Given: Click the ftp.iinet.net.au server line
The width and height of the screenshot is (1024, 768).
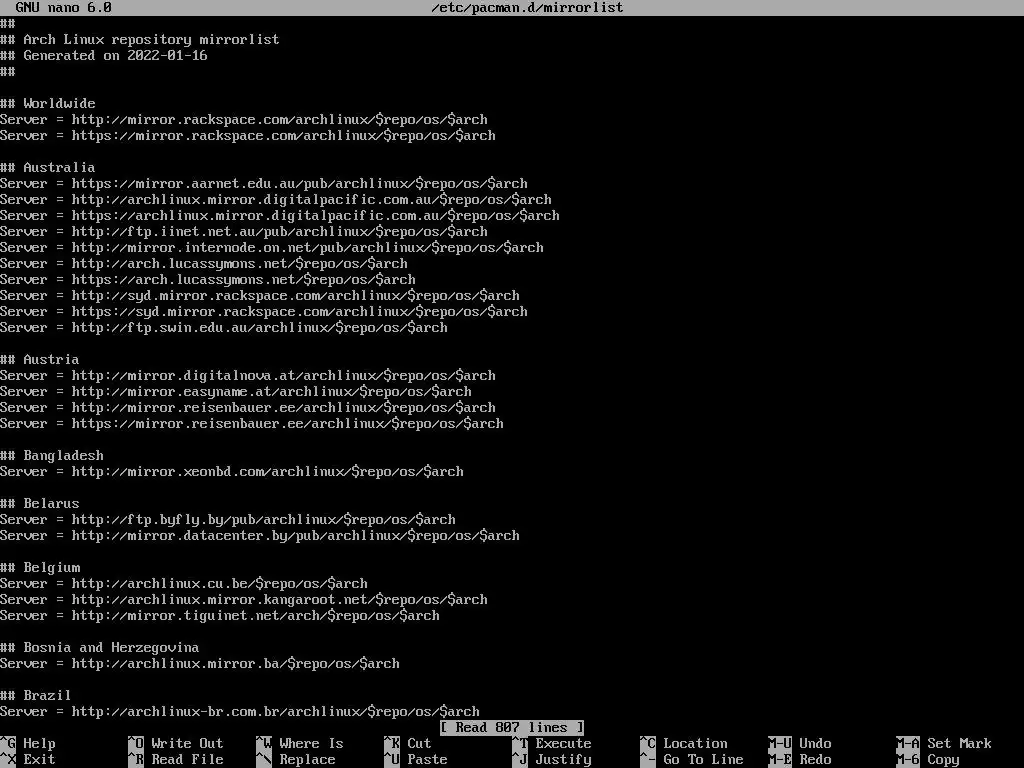Looking at the screenshot, I should tap(244, 231).
